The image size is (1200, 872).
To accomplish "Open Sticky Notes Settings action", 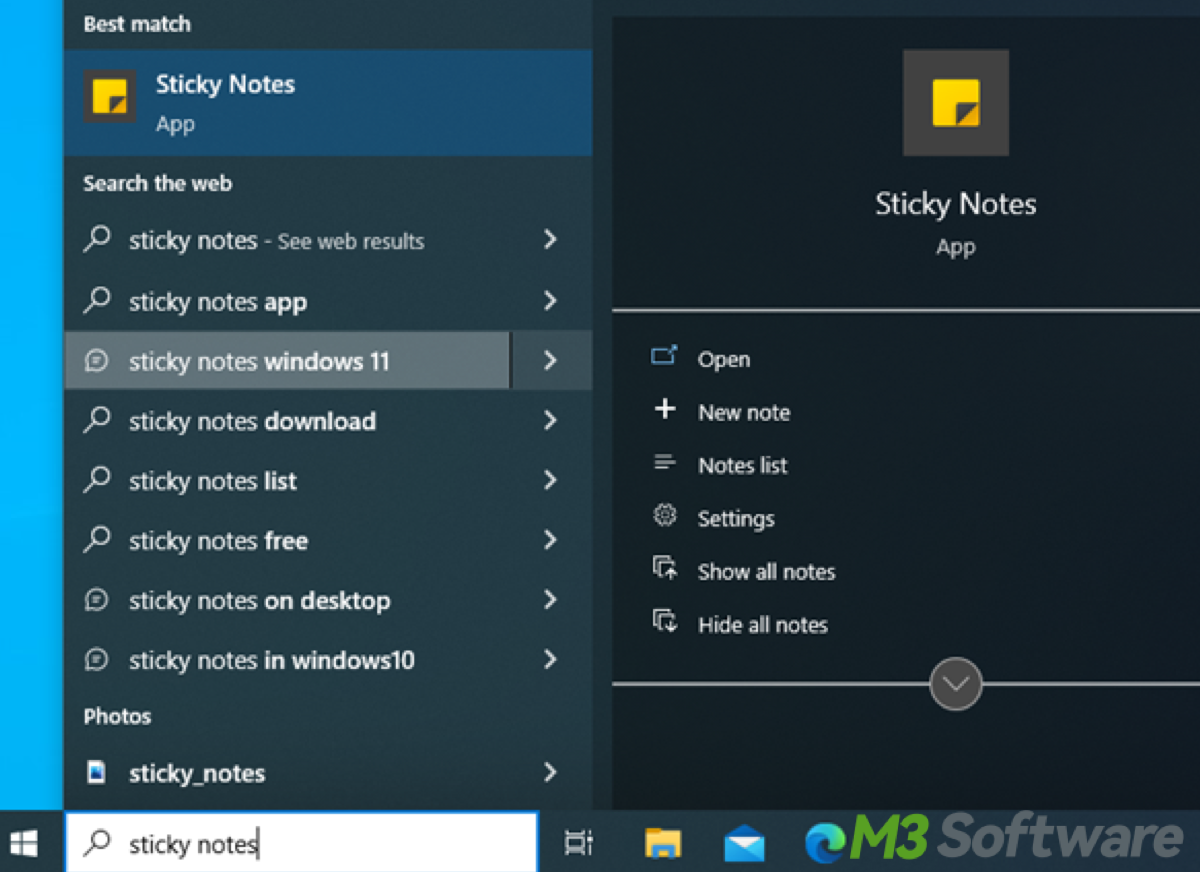I will point(736,519).
